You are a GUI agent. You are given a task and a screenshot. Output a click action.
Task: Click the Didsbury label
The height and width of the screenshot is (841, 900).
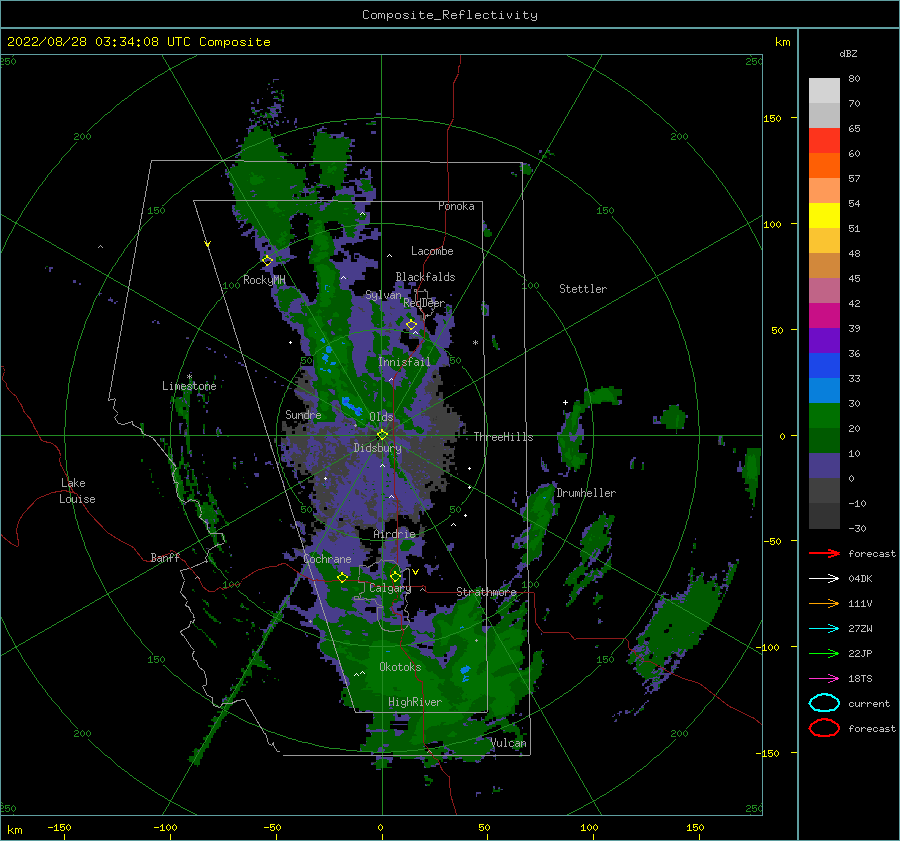coord(377,448)
